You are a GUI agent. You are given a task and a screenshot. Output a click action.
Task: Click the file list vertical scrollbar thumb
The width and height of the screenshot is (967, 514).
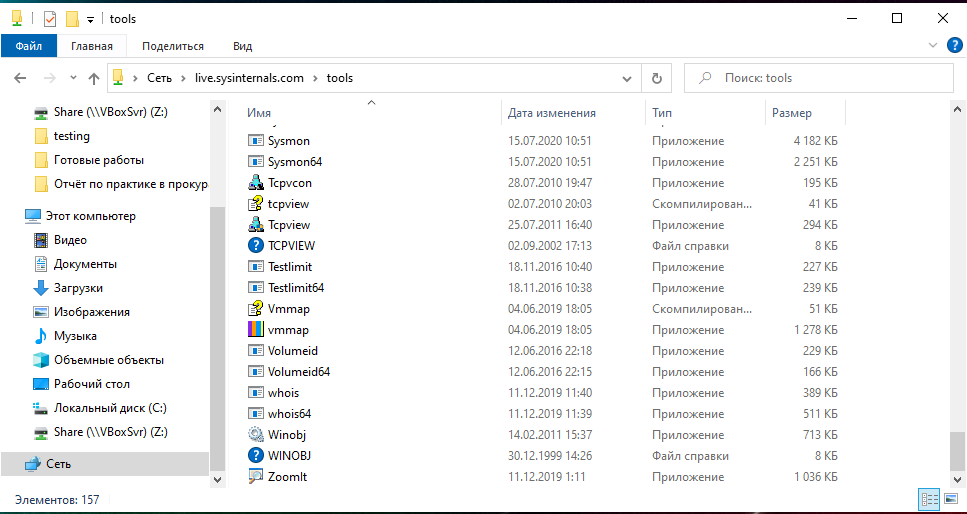click(958, 453)
